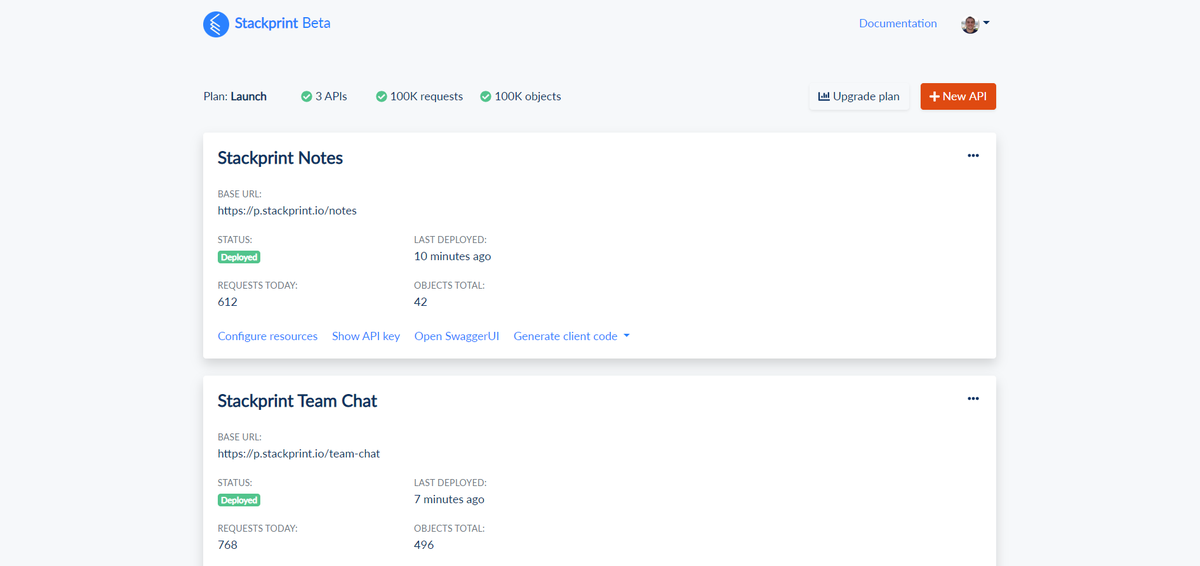Click the 'Plan: Launch' label
This screenshot has height=566, width=1200.
[x=235, y=97]
